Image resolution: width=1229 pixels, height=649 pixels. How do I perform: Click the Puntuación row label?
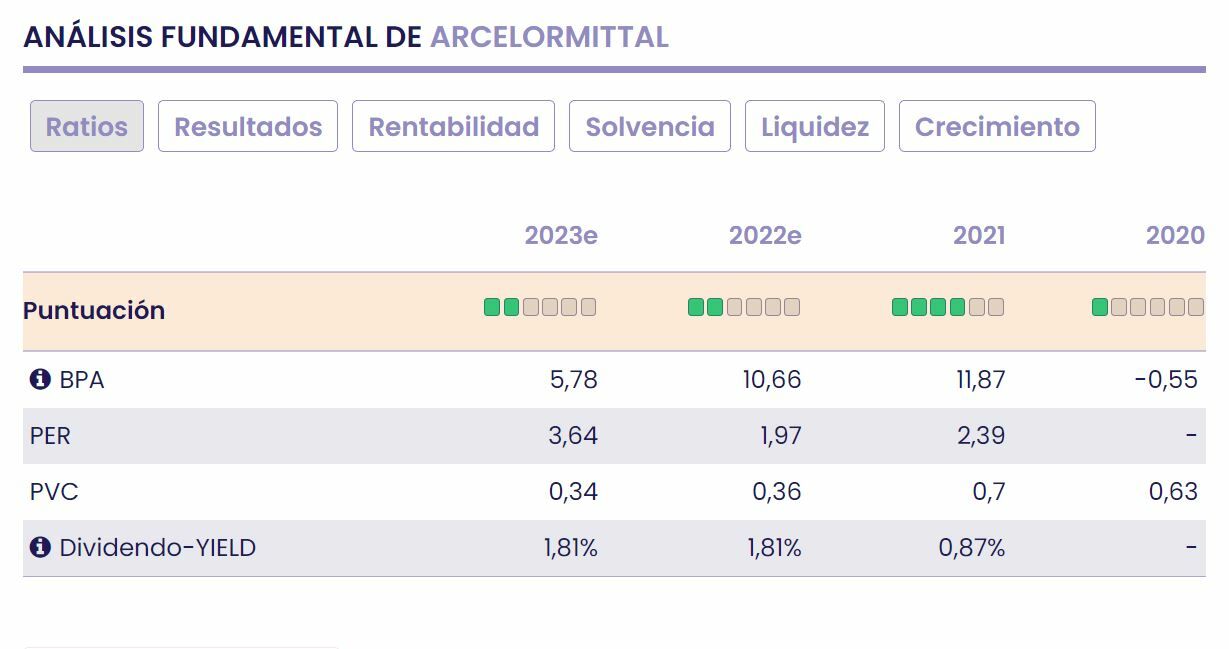point(94,310)
